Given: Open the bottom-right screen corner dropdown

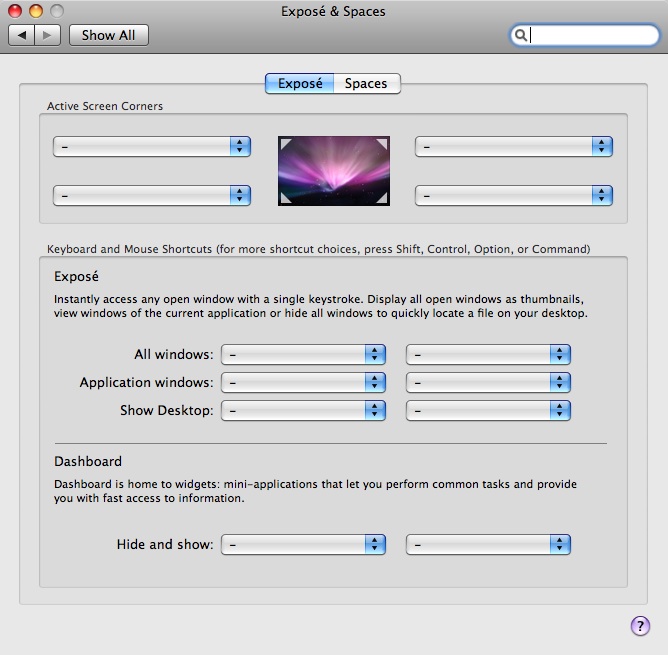Looking at the screenshot, I should [x=514, y=195].
